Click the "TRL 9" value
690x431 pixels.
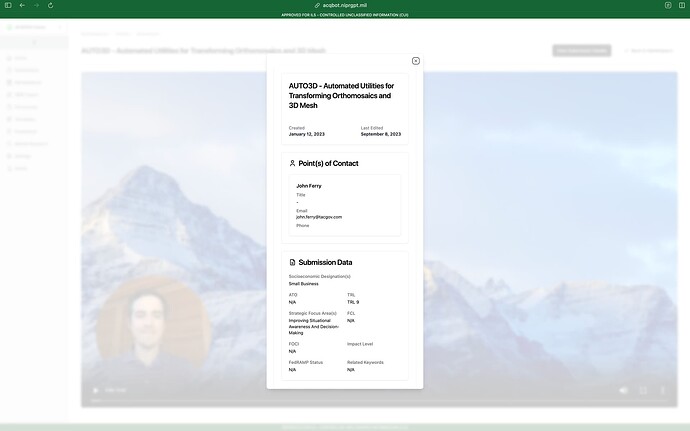353,302
